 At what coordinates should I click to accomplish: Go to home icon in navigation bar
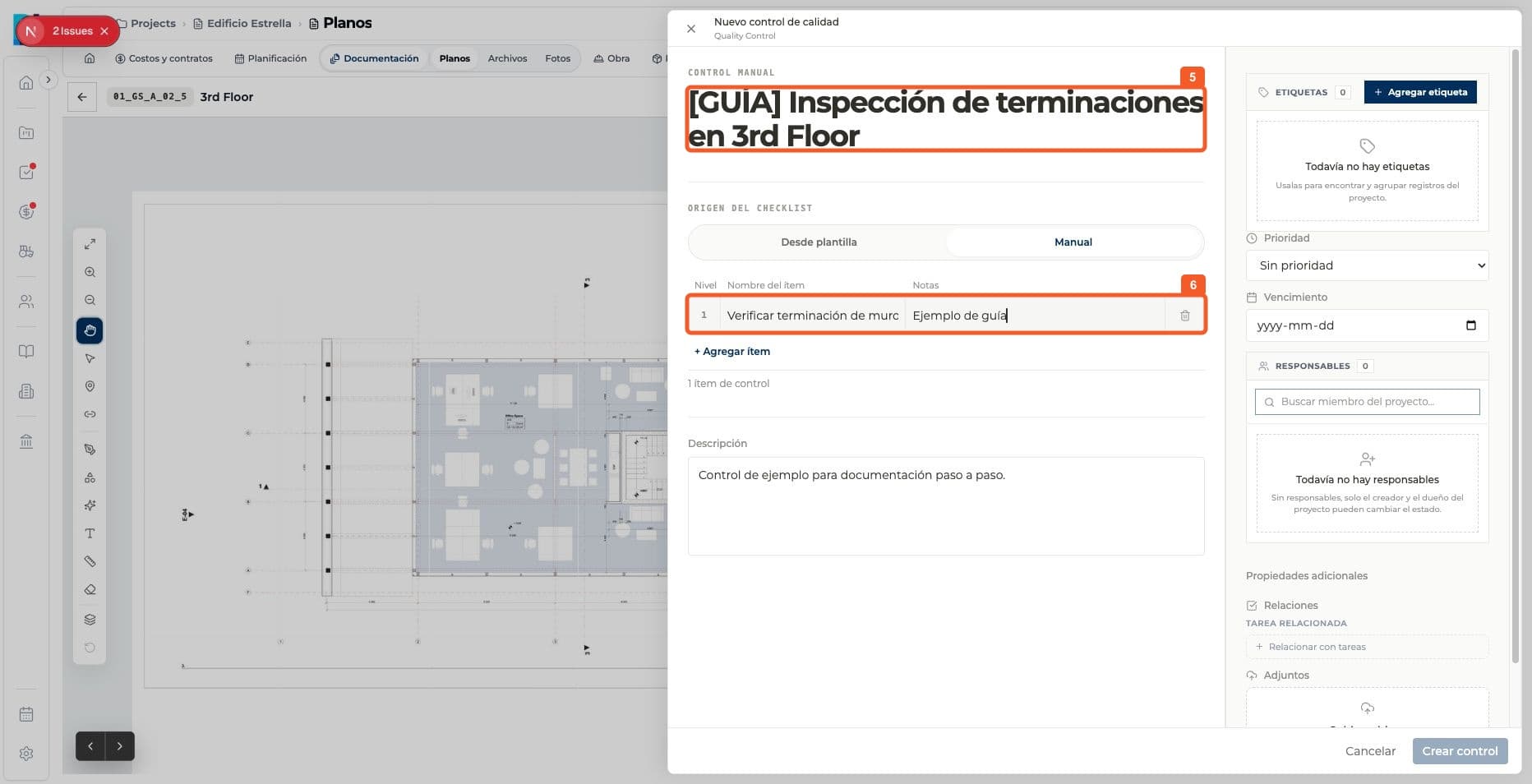coord(90,58)
